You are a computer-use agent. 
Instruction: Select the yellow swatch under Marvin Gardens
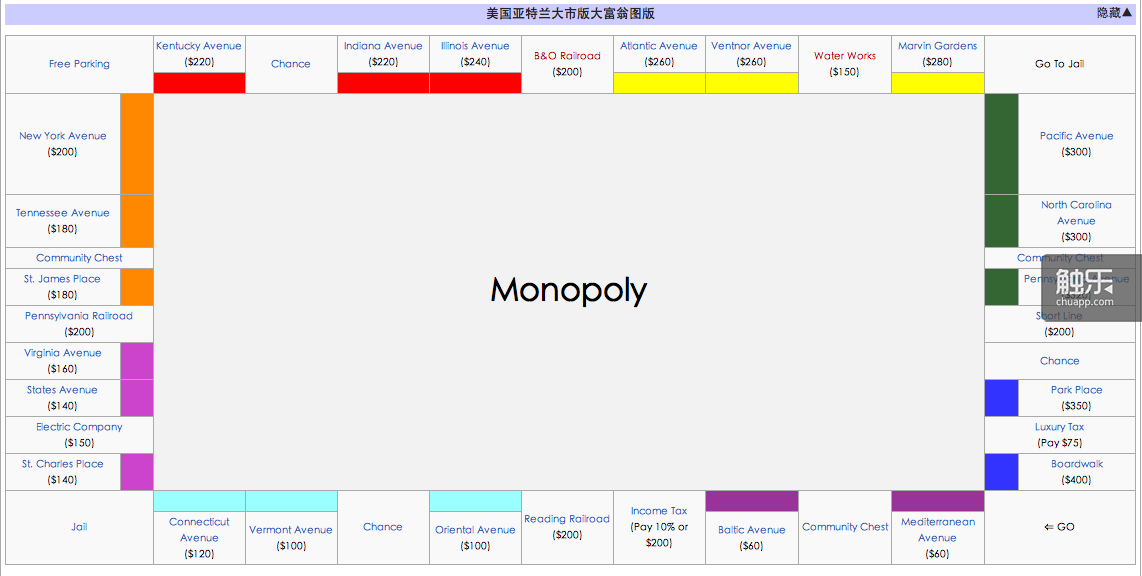click(x=937, y=83)
